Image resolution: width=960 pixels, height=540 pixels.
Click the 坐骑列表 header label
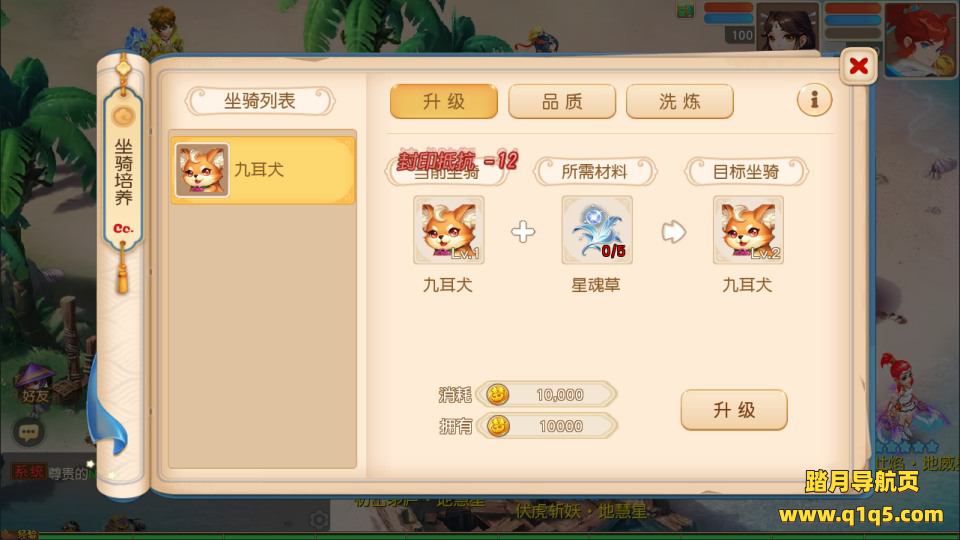(260, 101)
